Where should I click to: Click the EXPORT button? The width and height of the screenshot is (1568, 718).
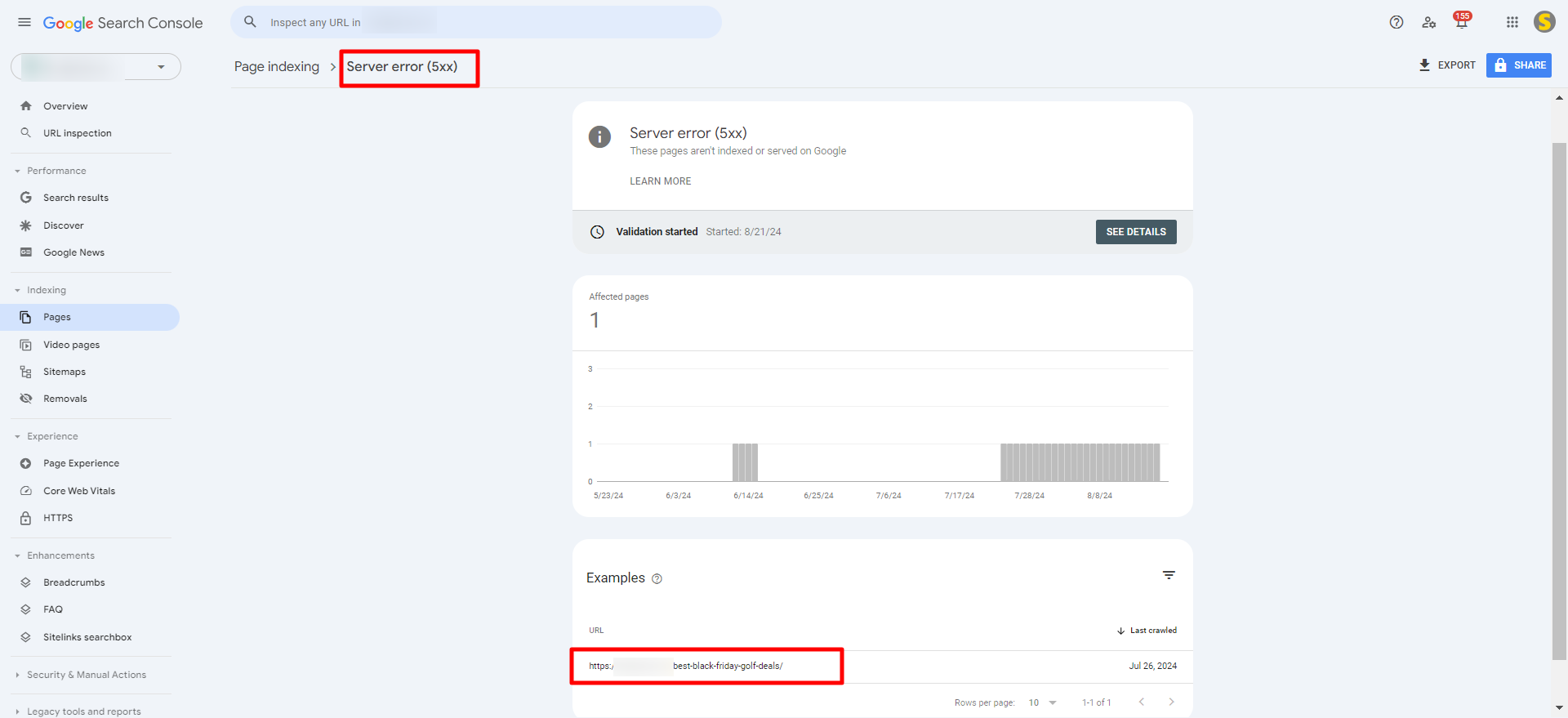coord(1447,65)
